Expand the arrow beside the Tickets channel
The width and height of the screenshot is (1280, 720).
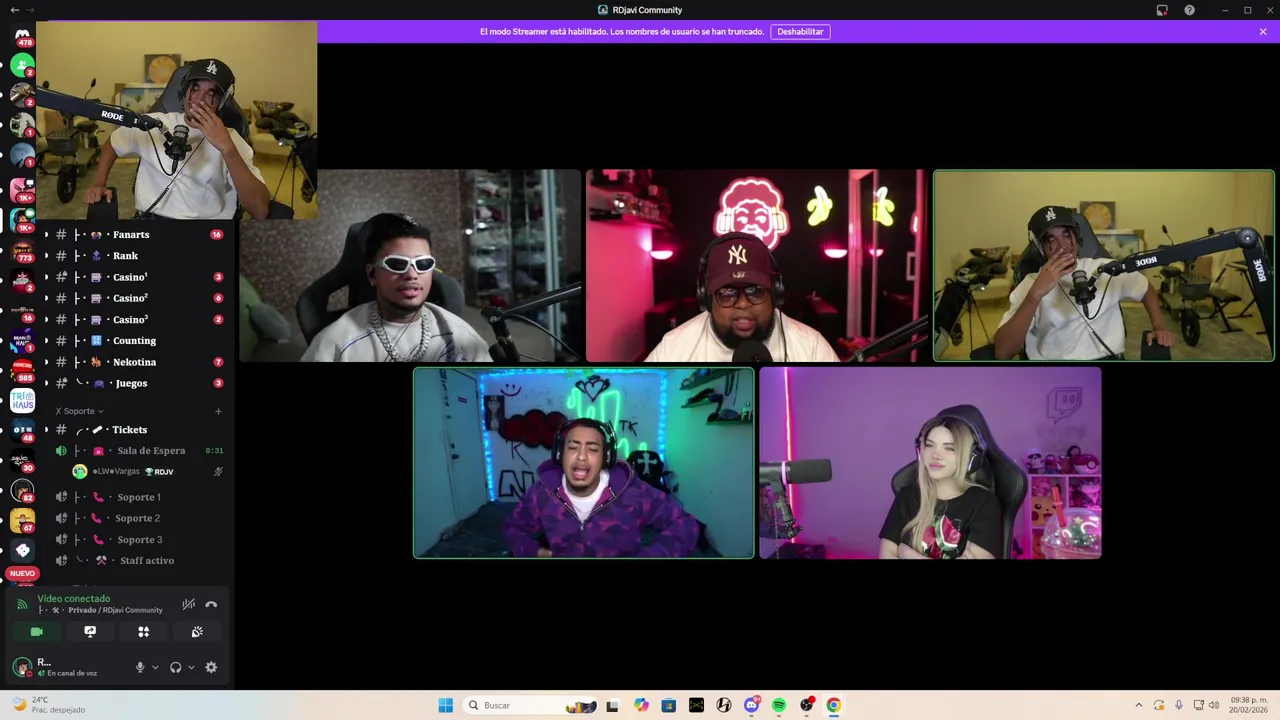[46, 430]
